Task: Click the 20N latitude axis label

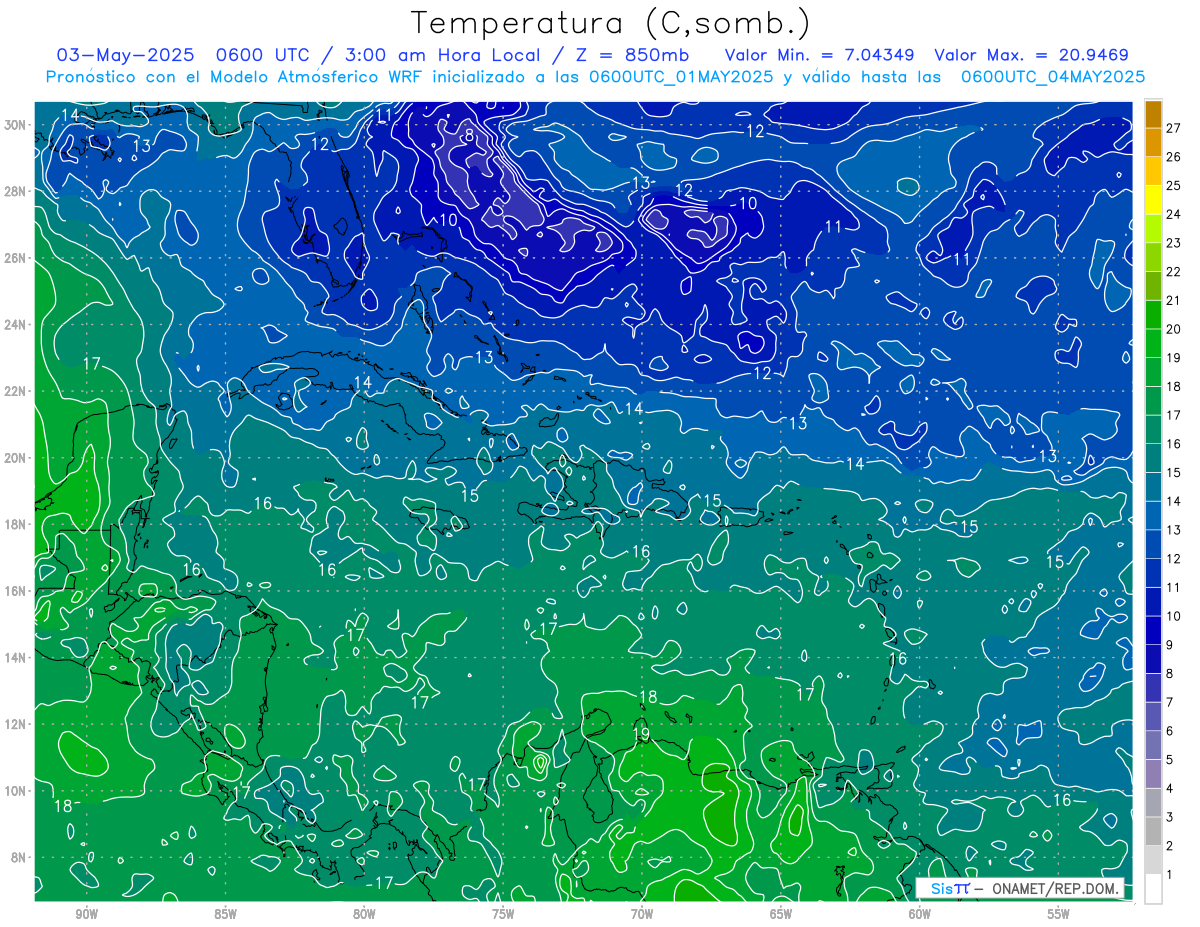Action: tap(15, 458)
